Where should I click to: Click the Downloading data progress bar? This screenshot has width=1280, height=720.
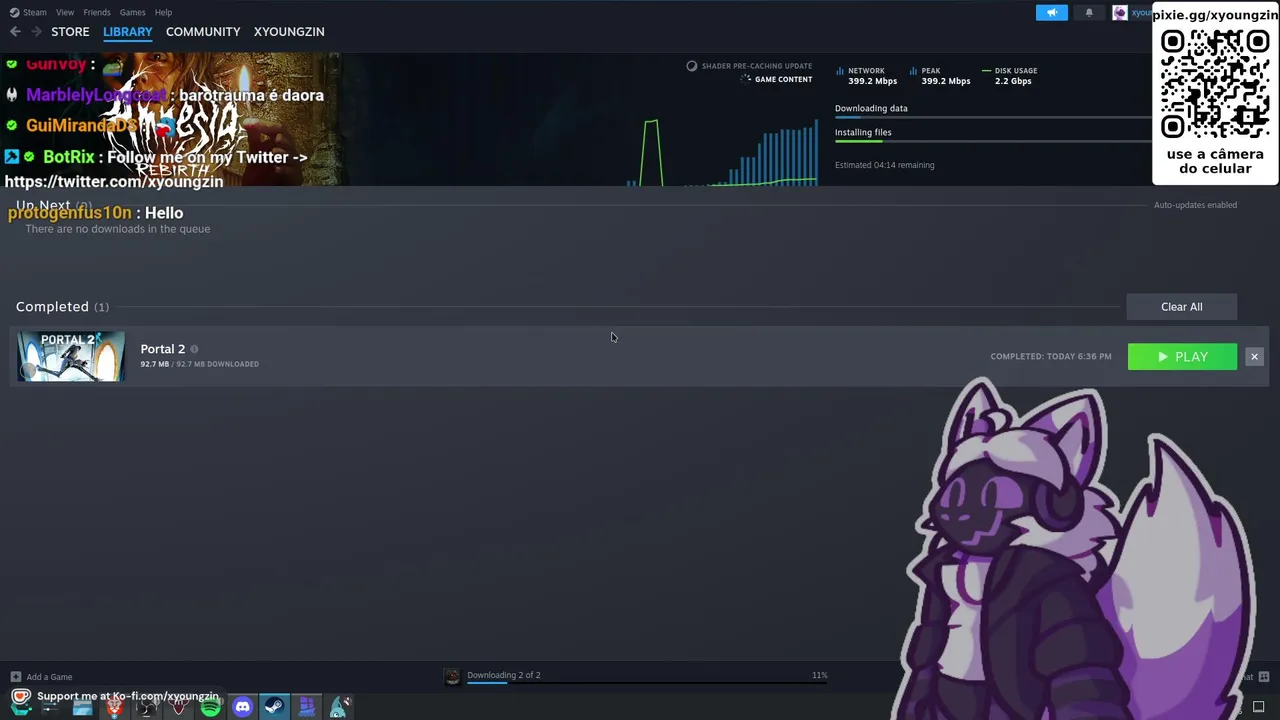point(993,117)
